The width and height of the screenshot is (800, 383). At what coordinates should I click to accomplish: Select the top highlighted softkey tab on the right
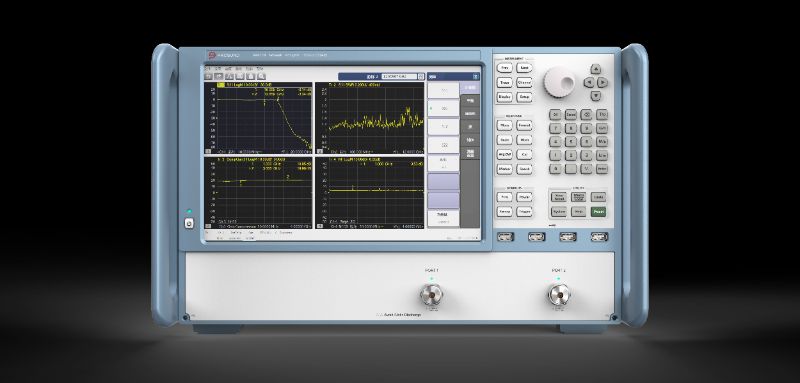(470, 88)
